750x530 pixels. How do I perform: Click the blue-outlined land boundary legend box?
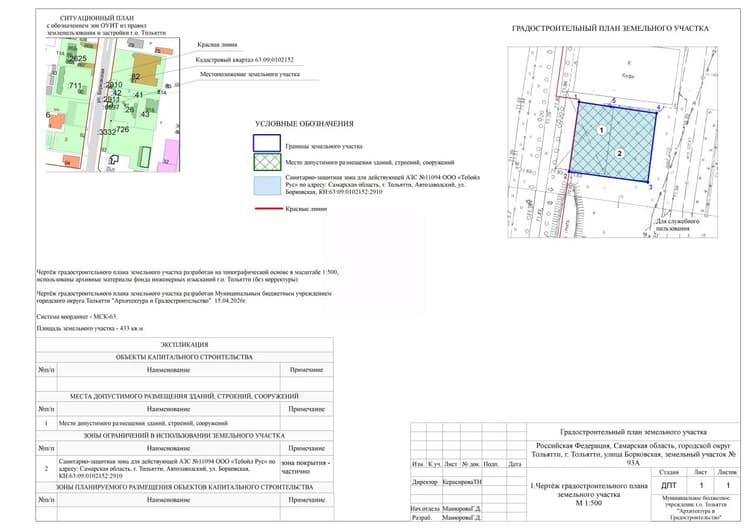266,143
